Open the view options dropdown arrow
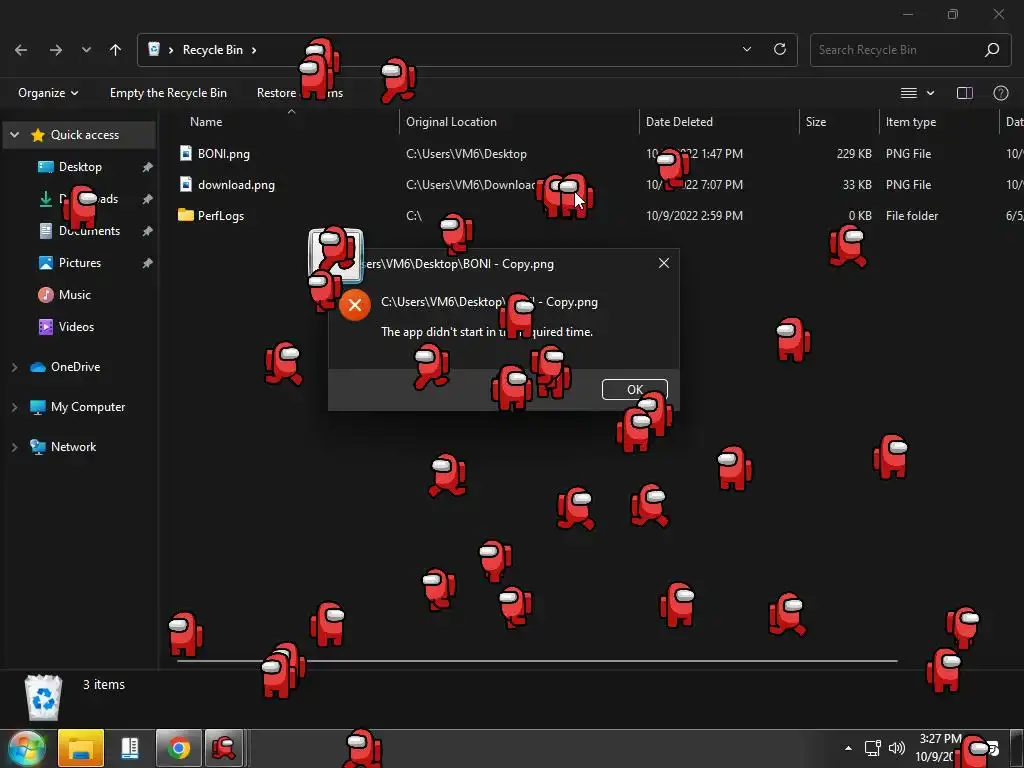 point(931,93)
